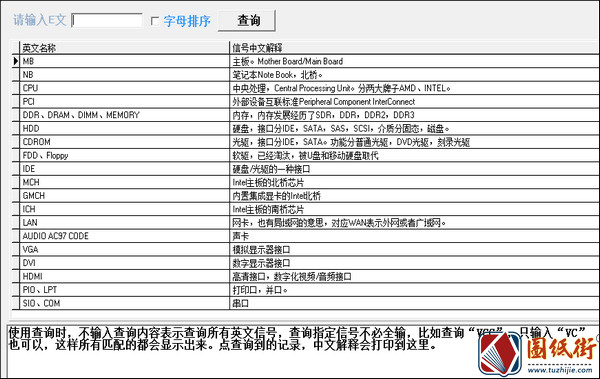This screenshot has width=600, height=379.
Task: Click inside the 使用查询时 description text box
Action: coord(302,351)
